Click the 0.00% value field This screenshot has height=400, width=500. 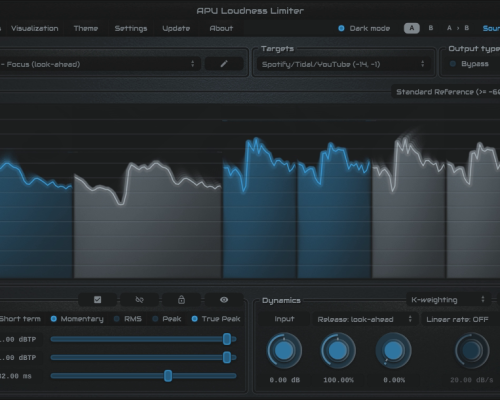[x=394, y=380]
